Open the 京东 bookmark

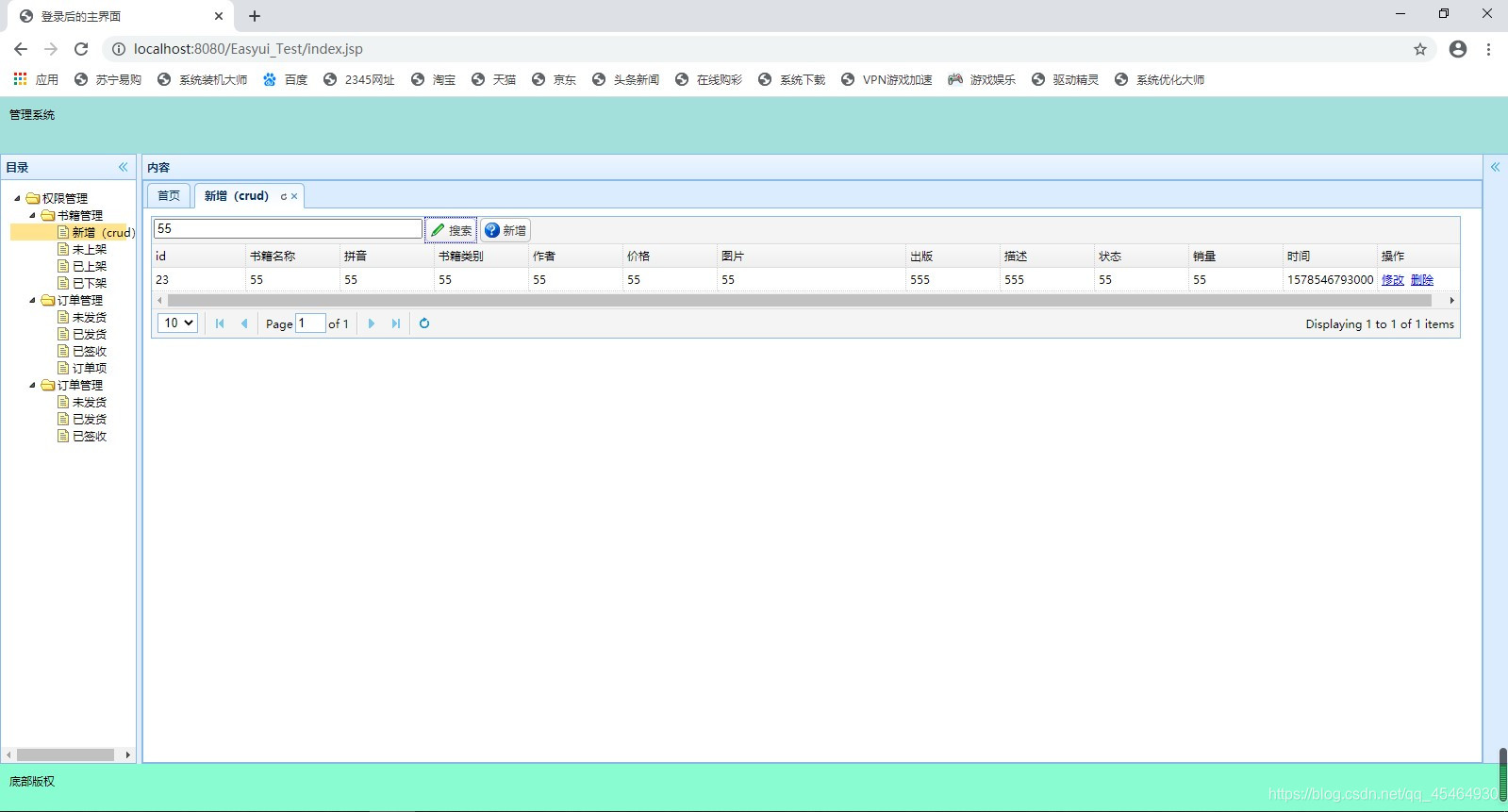[x=554, y=80]
